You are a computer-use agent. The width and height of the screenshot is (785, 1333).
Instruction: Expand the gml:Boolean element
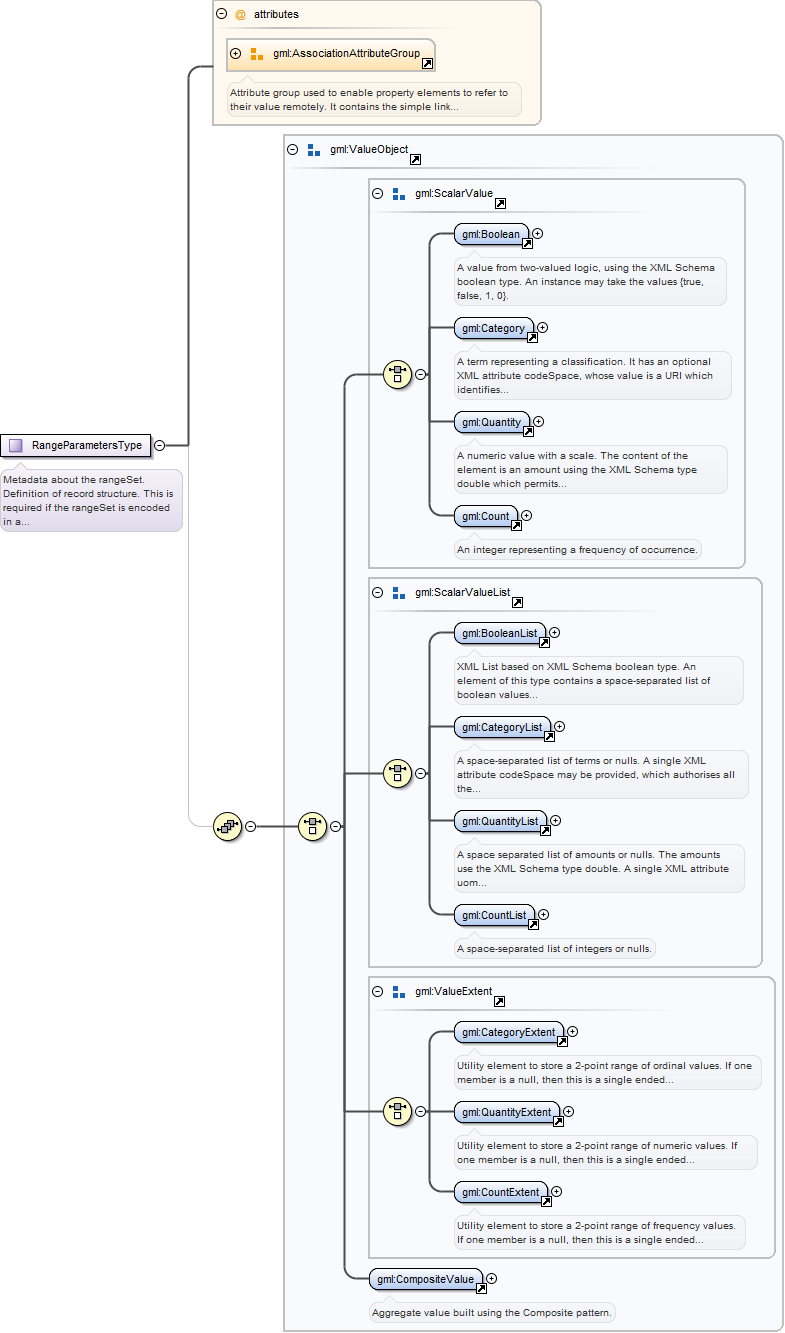(x=537, y=233)
